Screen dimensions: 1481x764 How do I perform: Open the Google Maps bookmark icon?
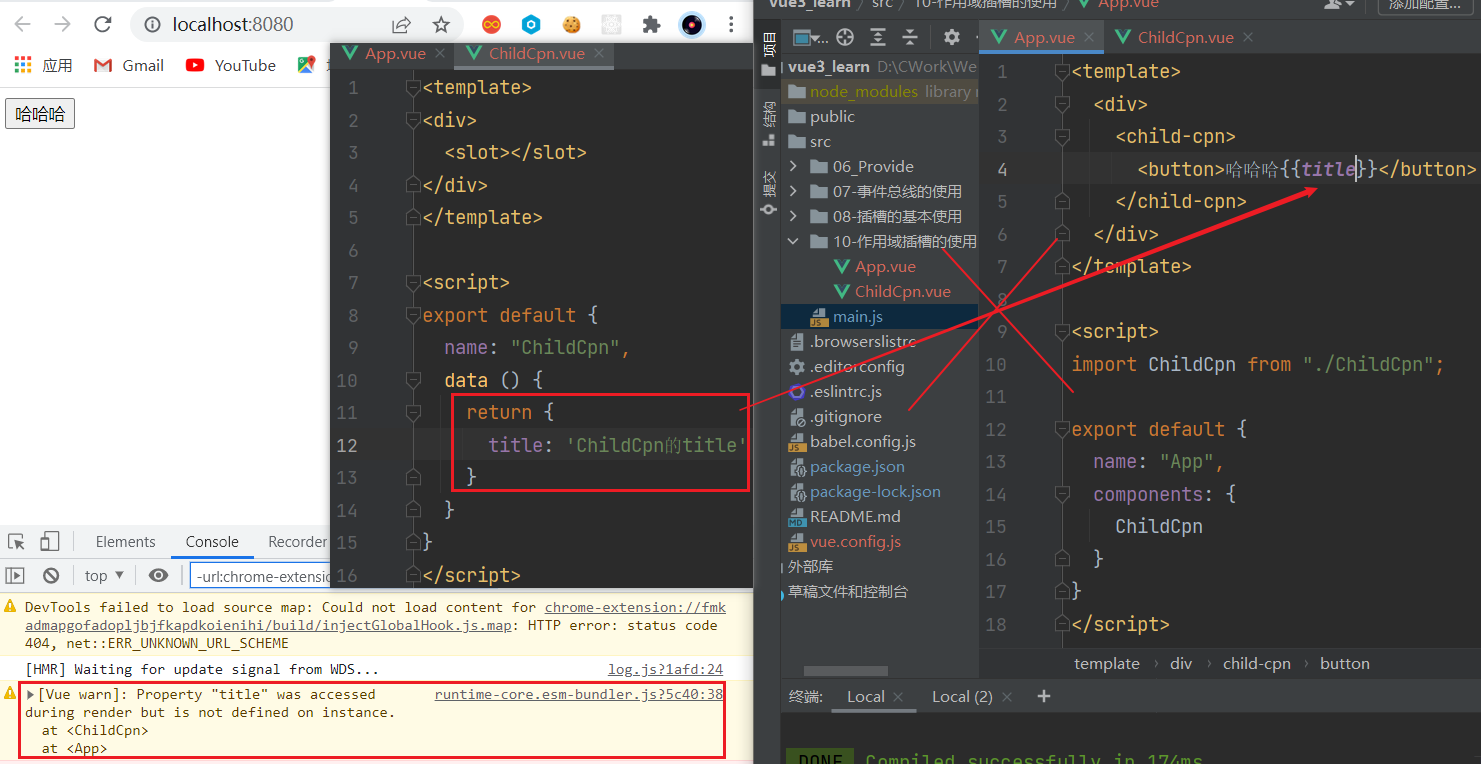pos(306,65)
